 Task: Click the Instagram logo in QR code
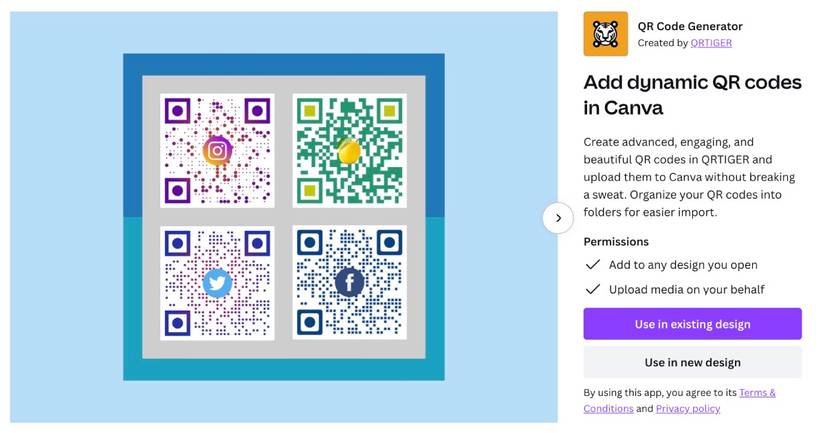coord(217,151)
